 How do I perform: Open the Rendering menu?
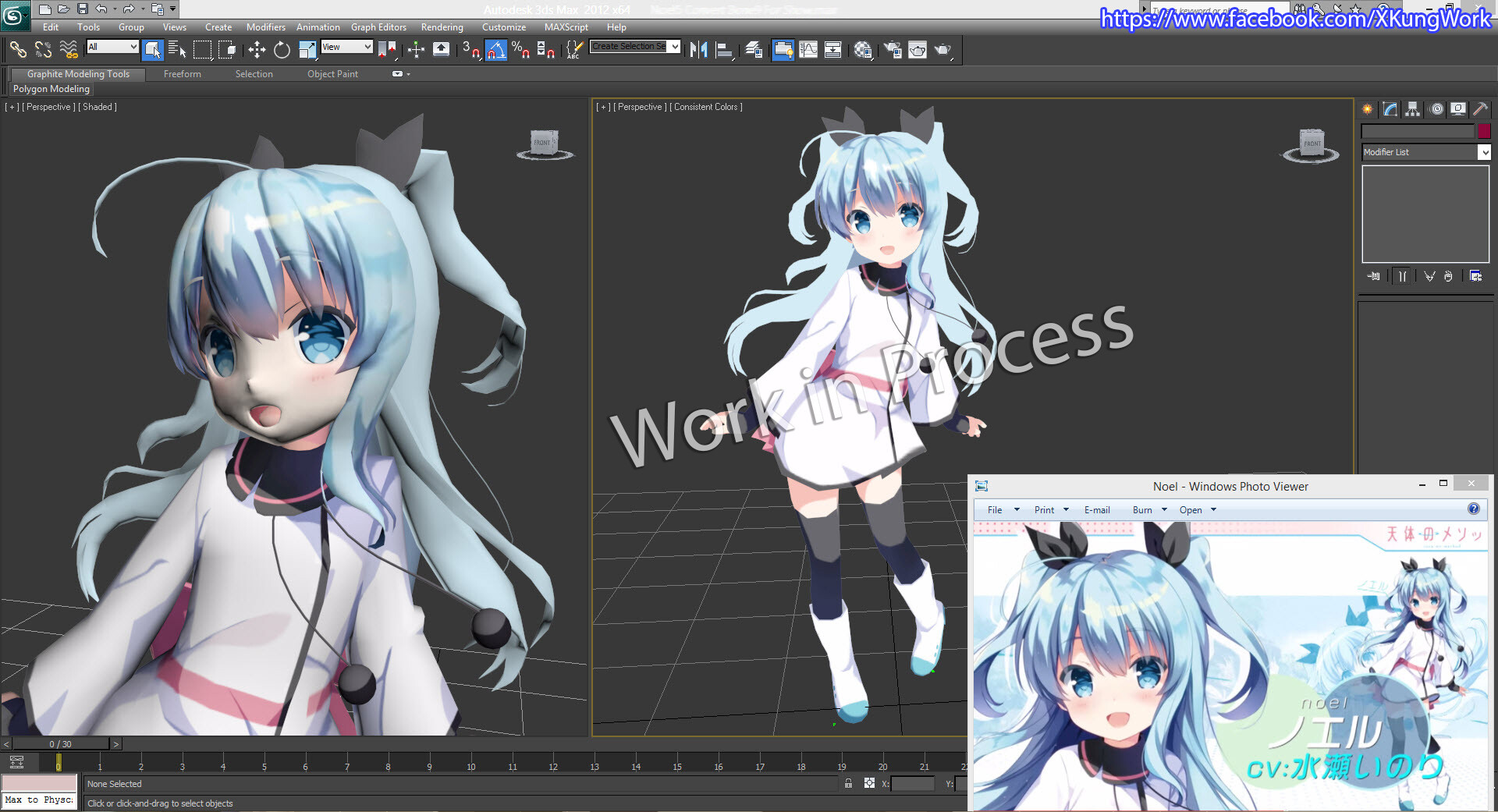(x=442, y=27)
